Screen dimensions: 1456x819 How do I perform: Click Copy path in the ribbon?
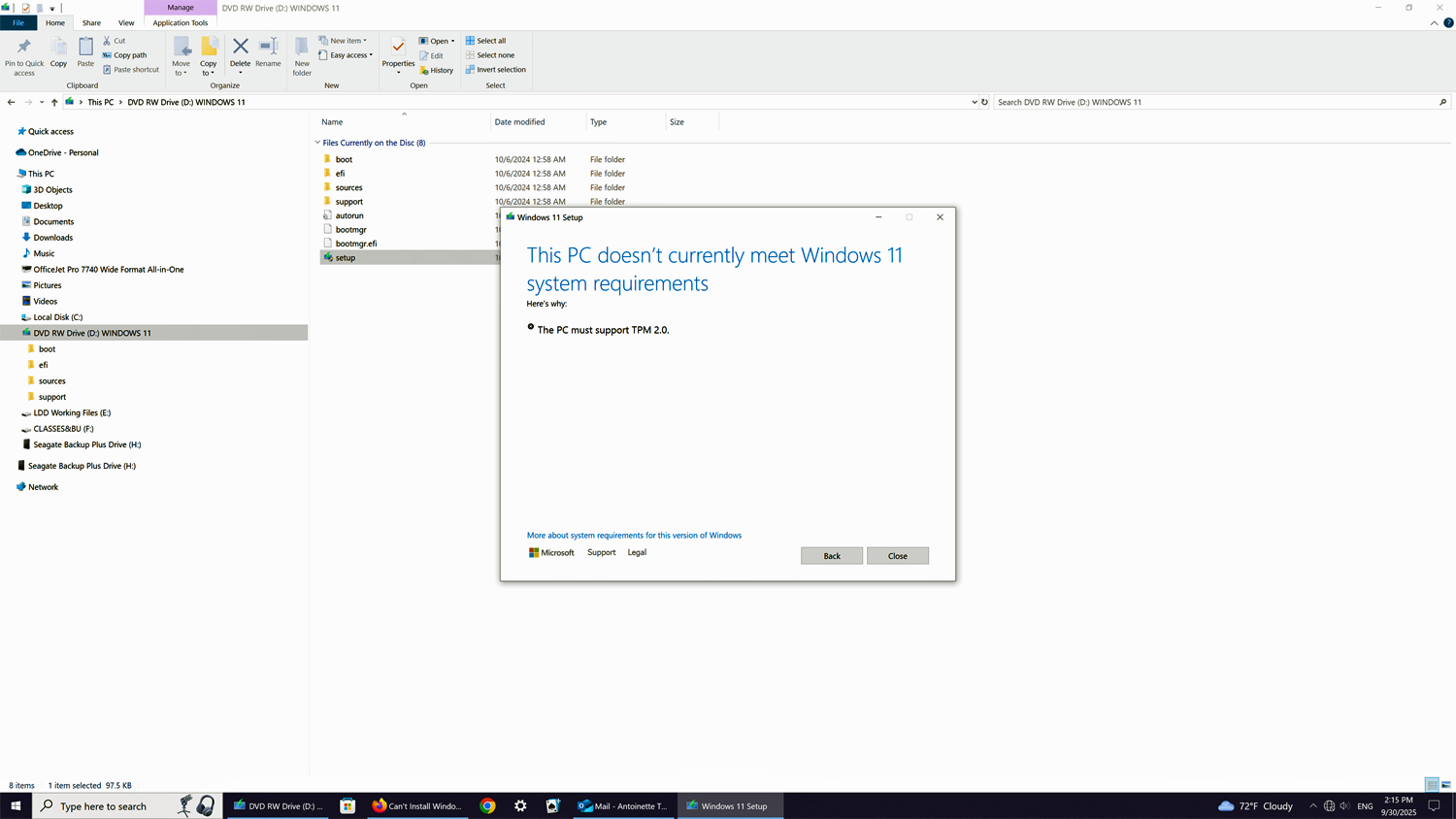pos(125,55)
